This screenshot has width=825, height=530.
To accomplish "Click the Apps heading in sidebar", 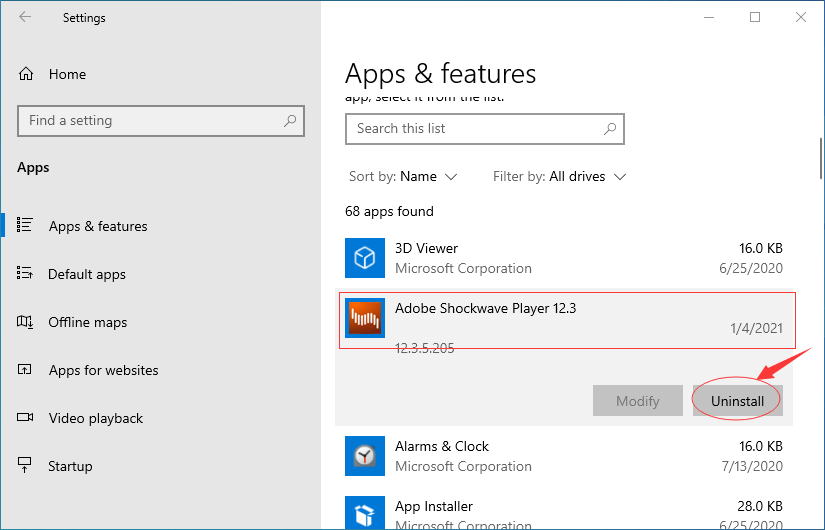I will tap(33, 167).
